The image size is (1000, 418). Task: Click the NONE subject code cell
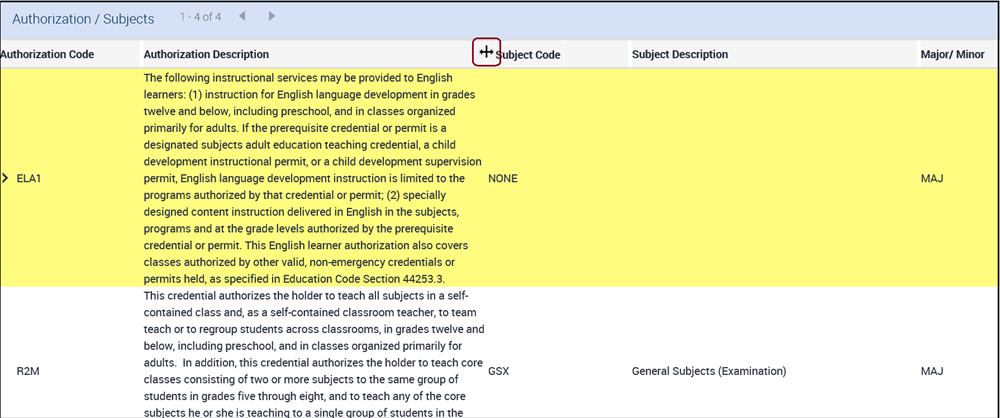(503, 178)
